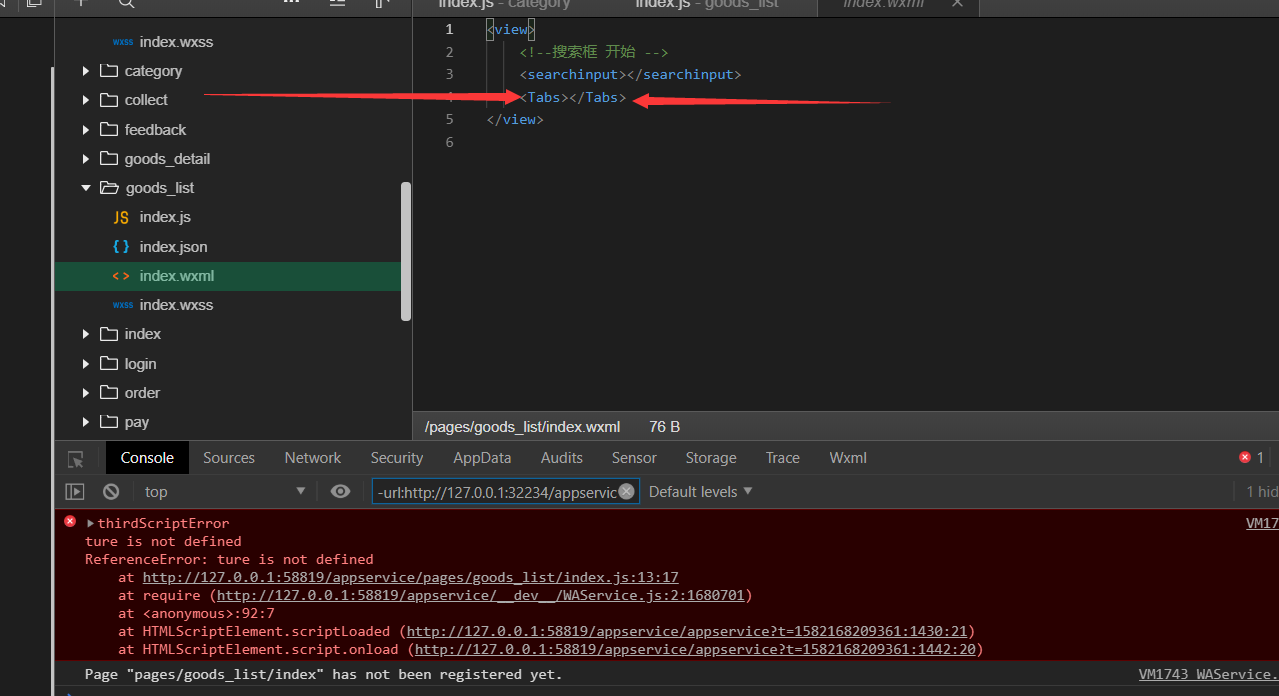Image resolution: width=1279 pixels, height=696 pixels.
Task: Open the Audits tab
Action: 562,458
